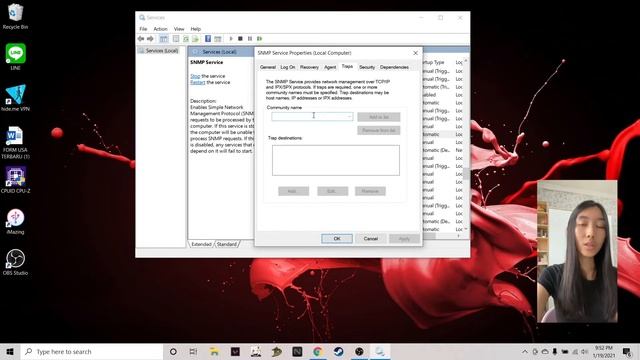Click the Add button under Trap destinations

293,191
